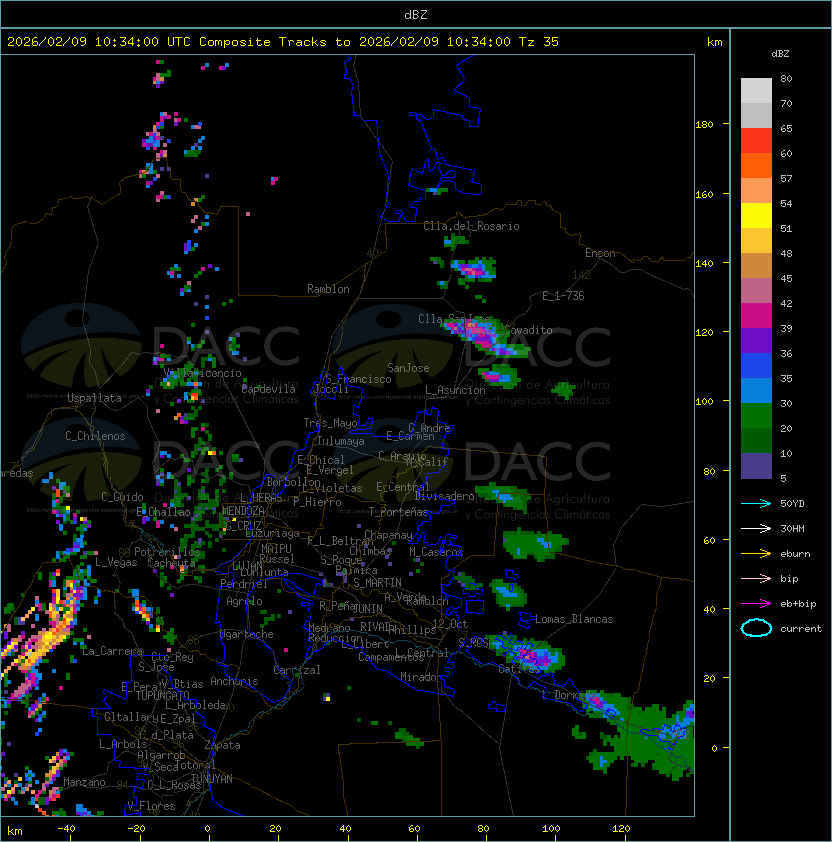This screenshot has height=842, width=832.
Task: Click the storm cell beside Lomas_Blancas label
Action: point(508,592)
